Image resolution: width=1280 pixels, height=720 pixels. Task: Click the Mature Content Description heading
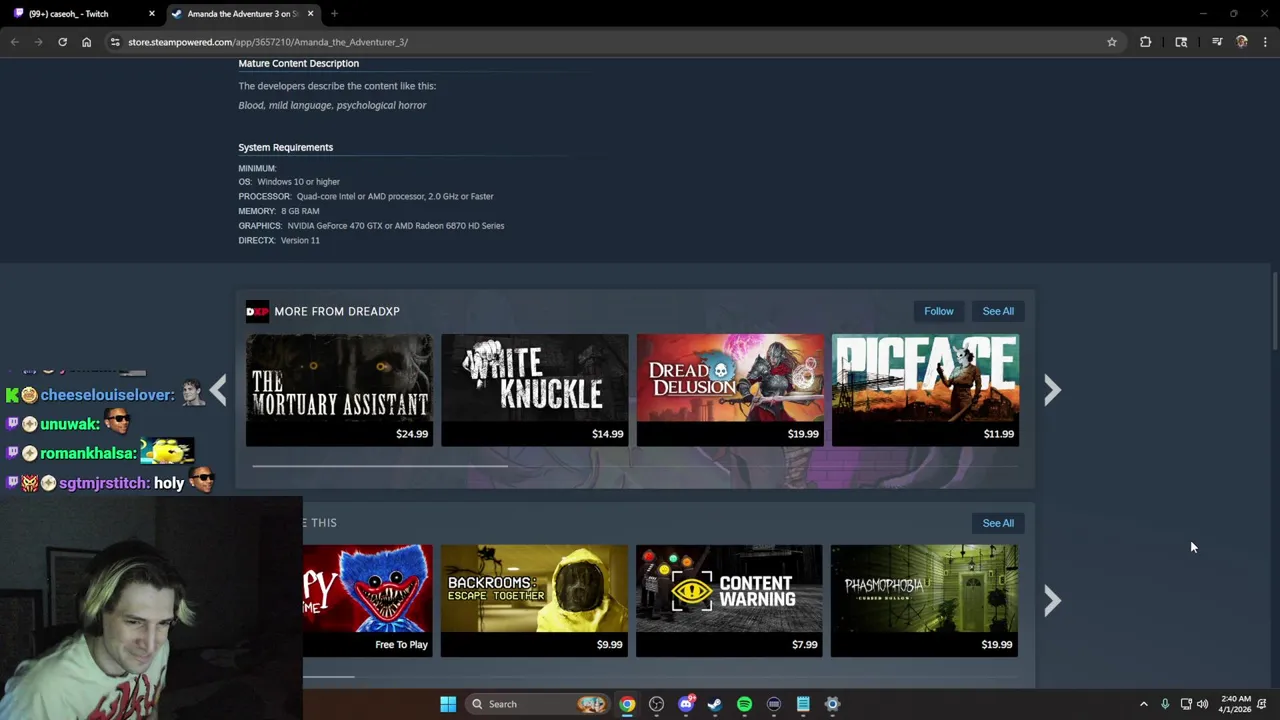pyautogui.click(x=298, y=63)
